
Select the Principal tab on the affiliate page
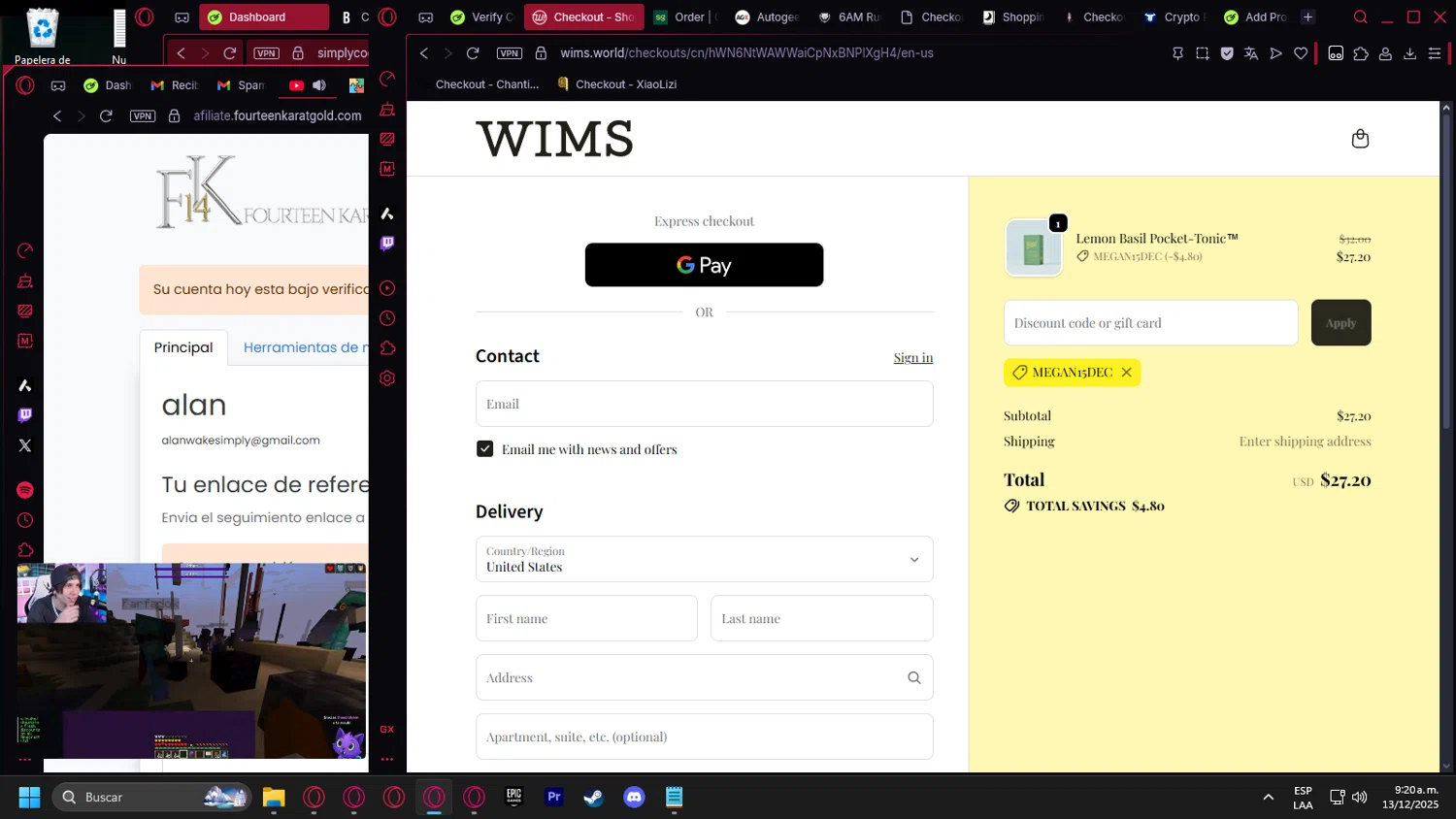coord(183,347)
